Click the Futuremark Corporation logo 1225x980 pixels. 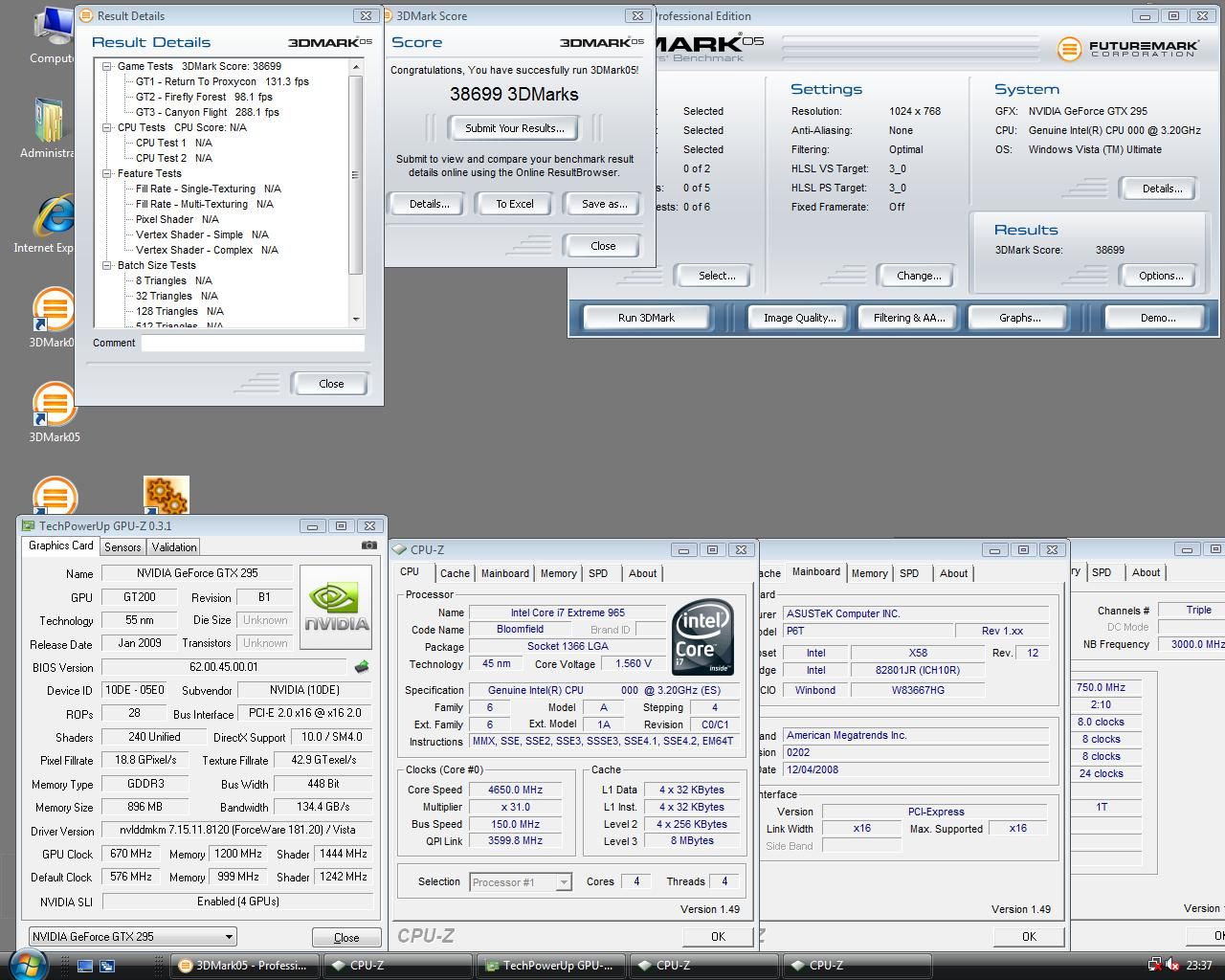pyautogui.click(x=1128, y=48)
